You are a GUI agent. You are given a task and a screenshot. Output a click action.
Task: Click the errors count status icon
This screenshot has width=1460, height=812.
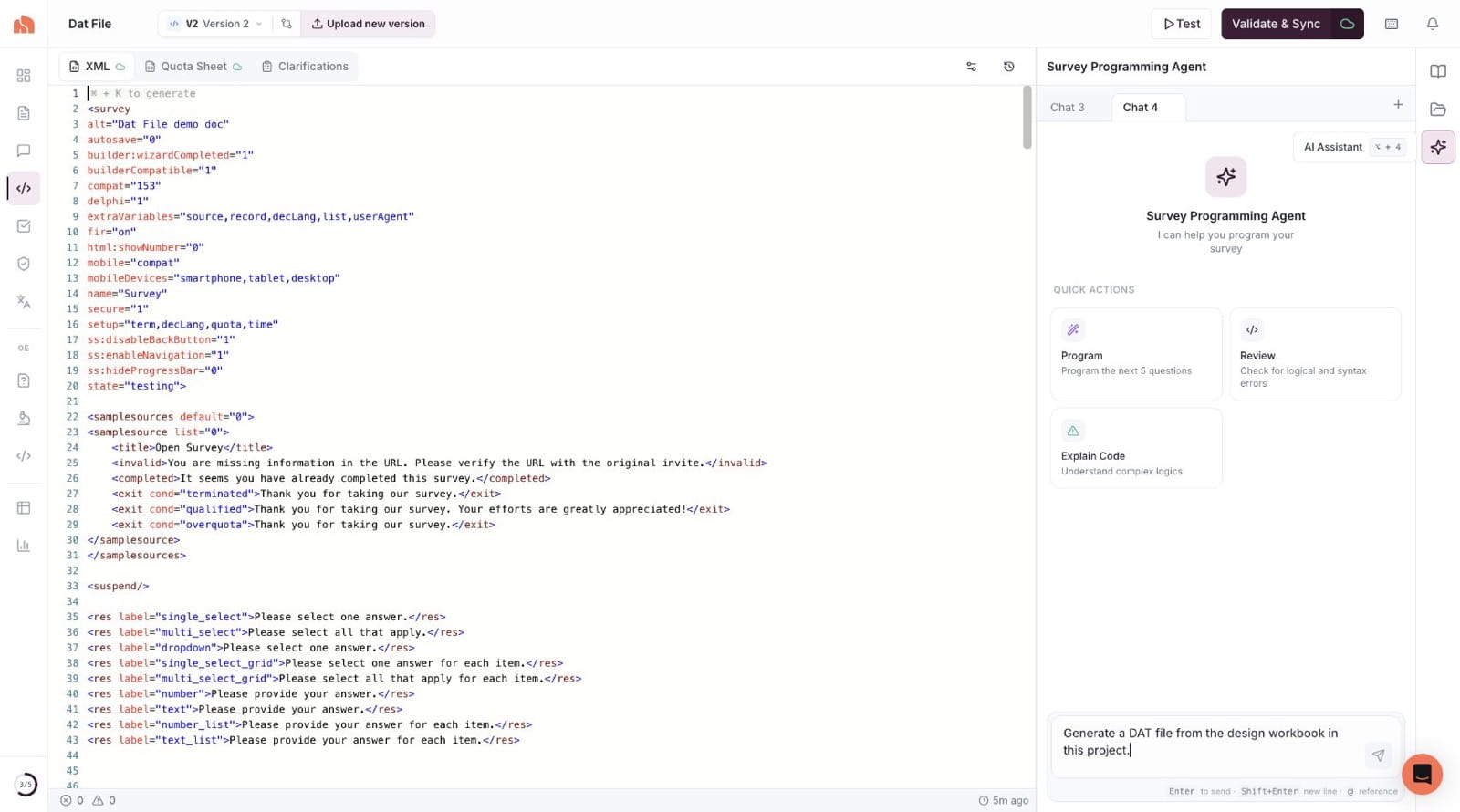pos(72,801)
